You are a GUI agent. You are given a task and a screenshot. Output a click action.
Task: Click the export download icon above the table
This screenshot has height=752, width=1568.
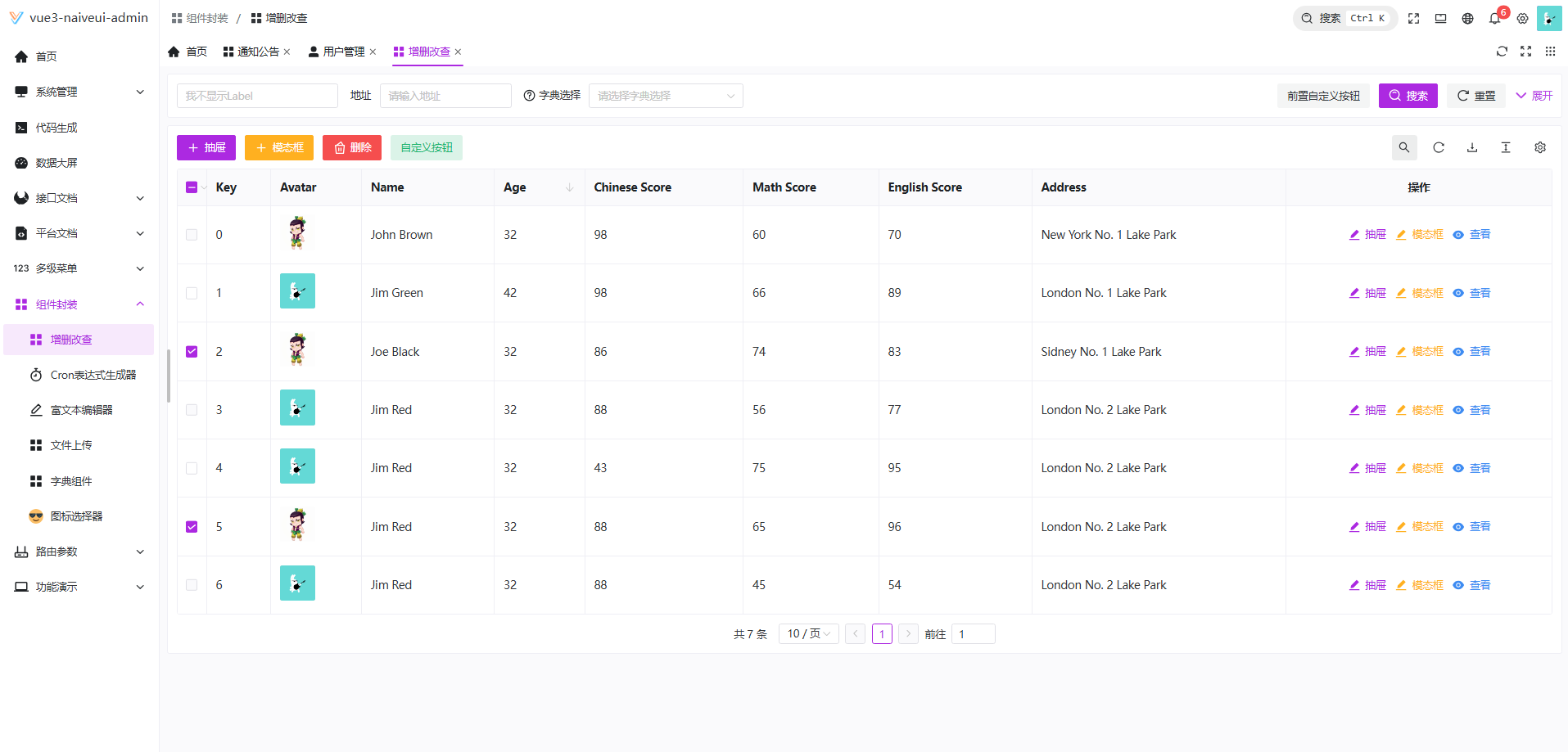pyautogui.click(x=1472, y=147)
